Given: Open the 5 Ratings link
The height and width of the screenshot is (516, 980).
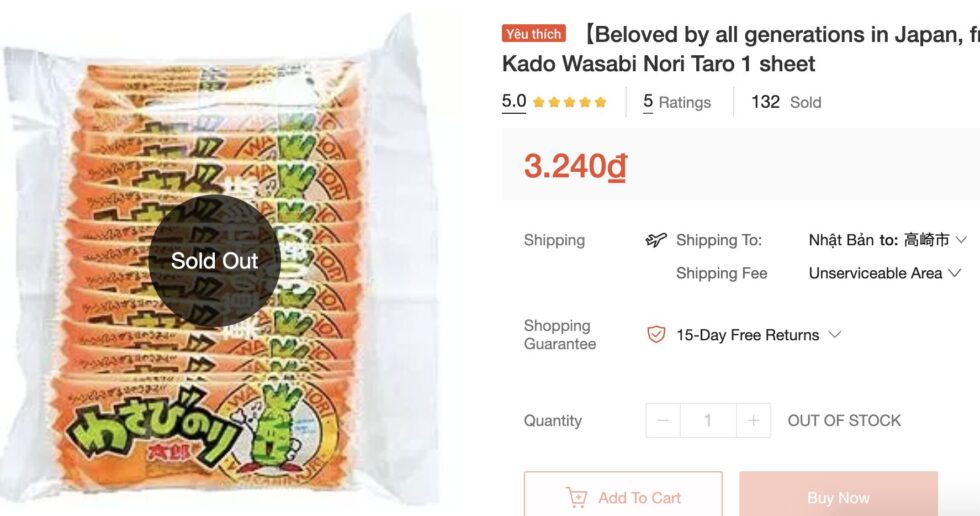Looking at the screenshot, I should (677, 102).
